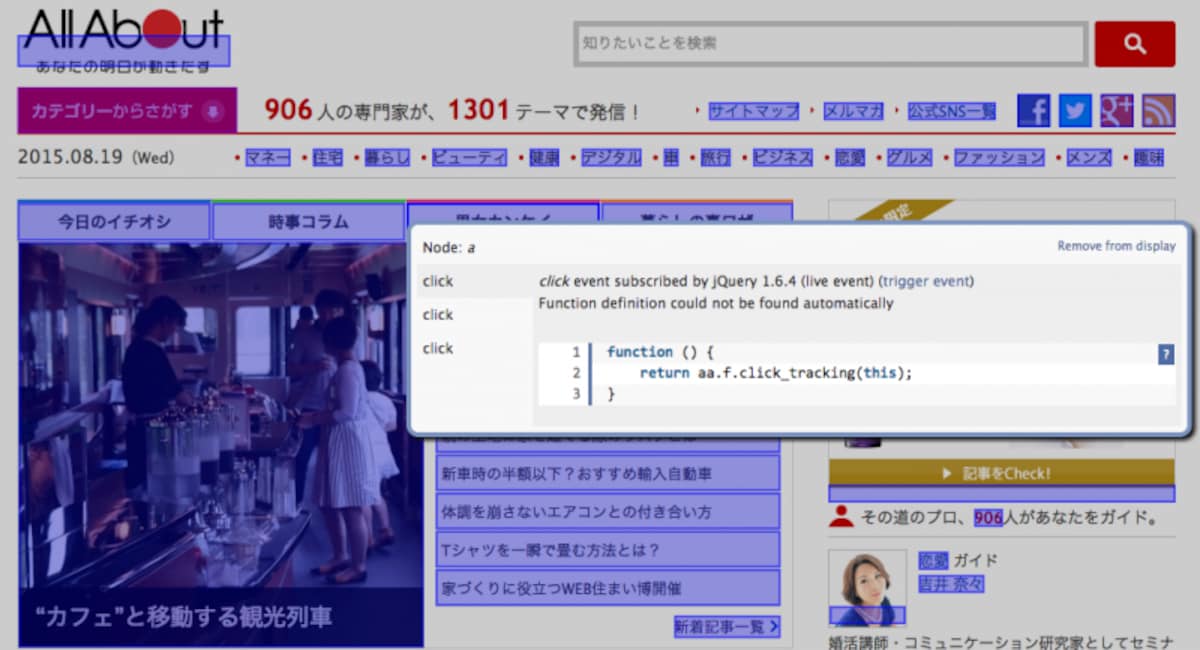Go to the 健康 category
This screenshot has width=1200, height=650.
545,158
